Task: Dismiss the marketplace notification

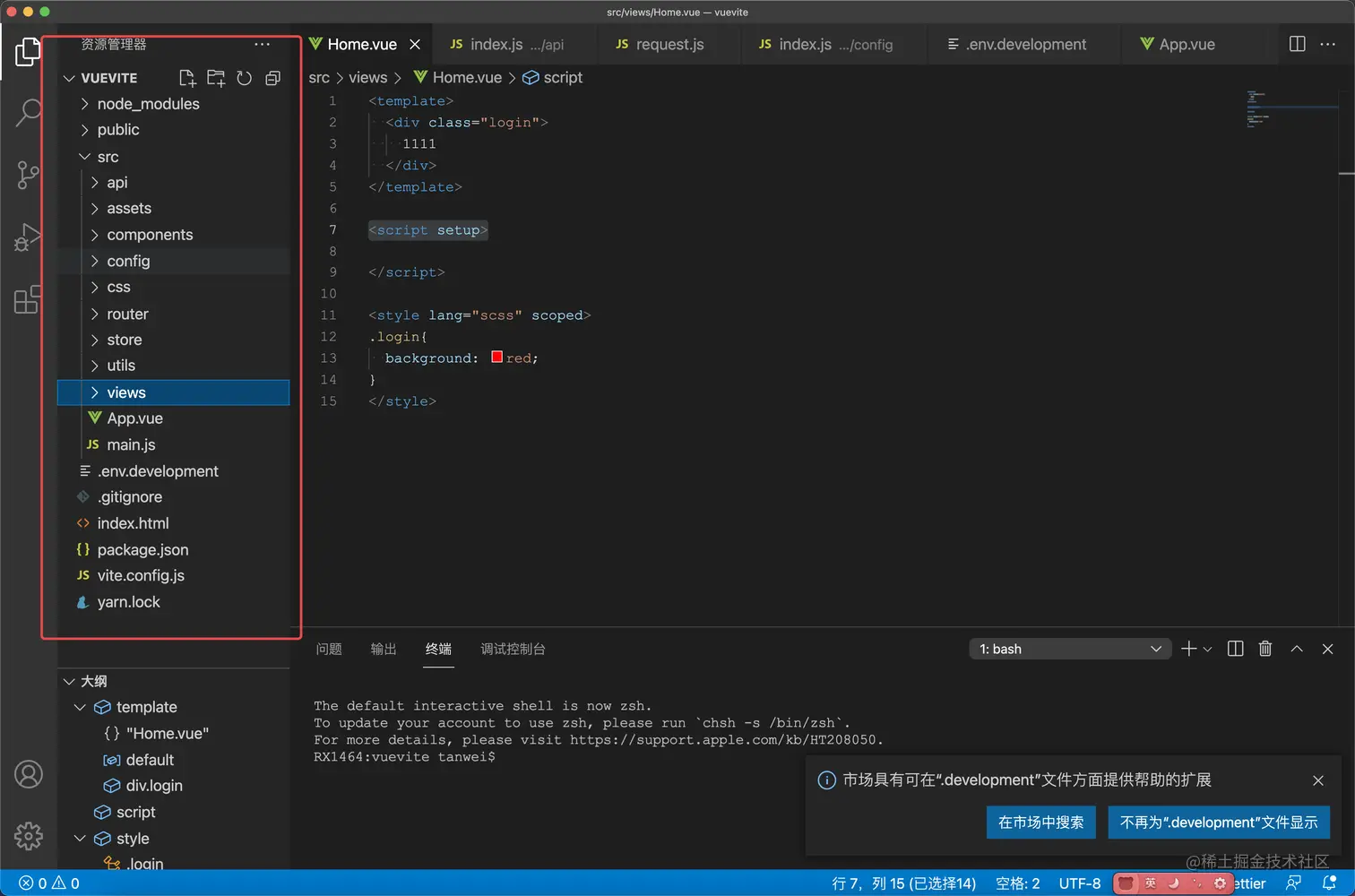Action: tap(1318, 780)
